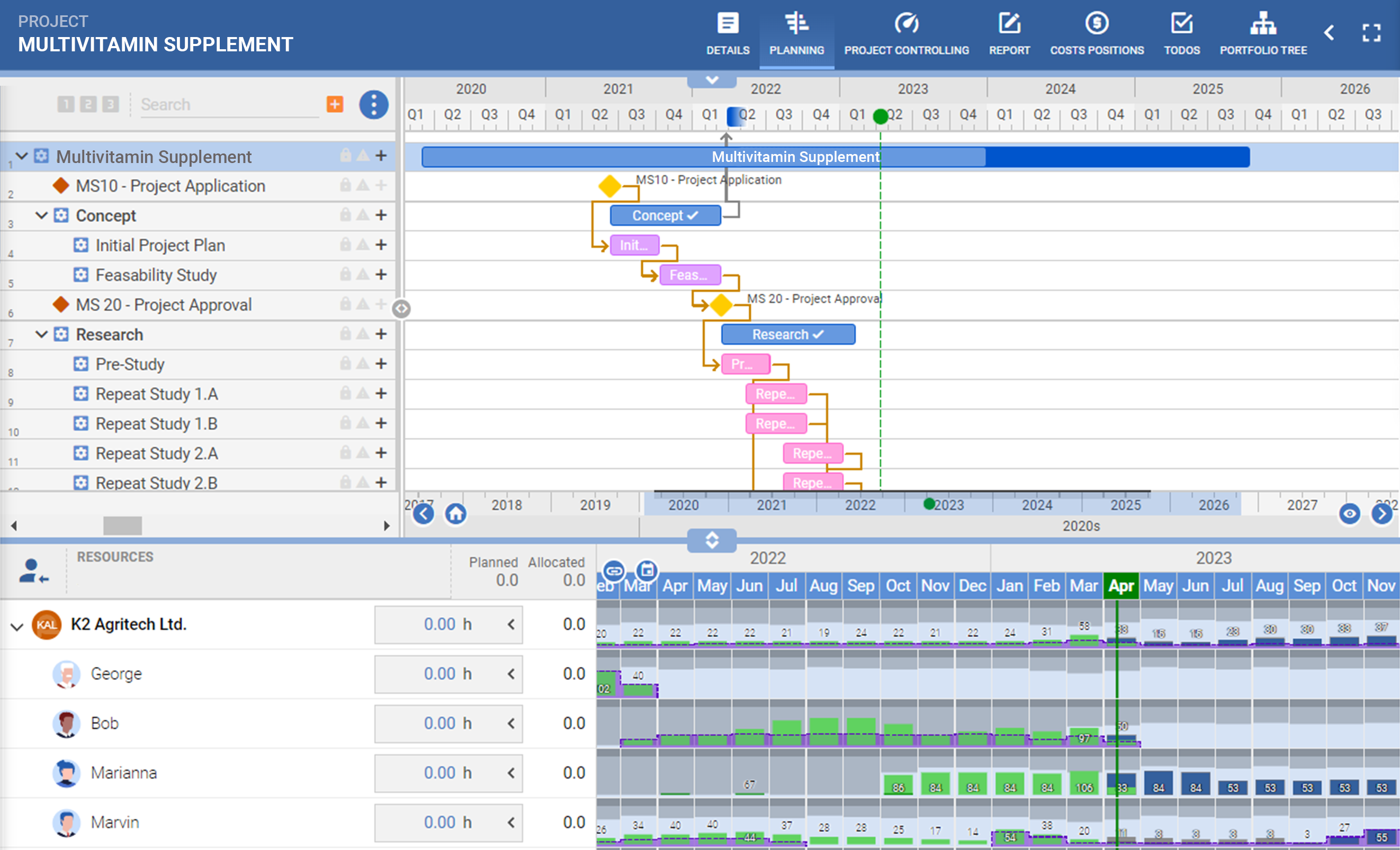
Task: Click the Concept Gantt bar
Action: (666, 216)
